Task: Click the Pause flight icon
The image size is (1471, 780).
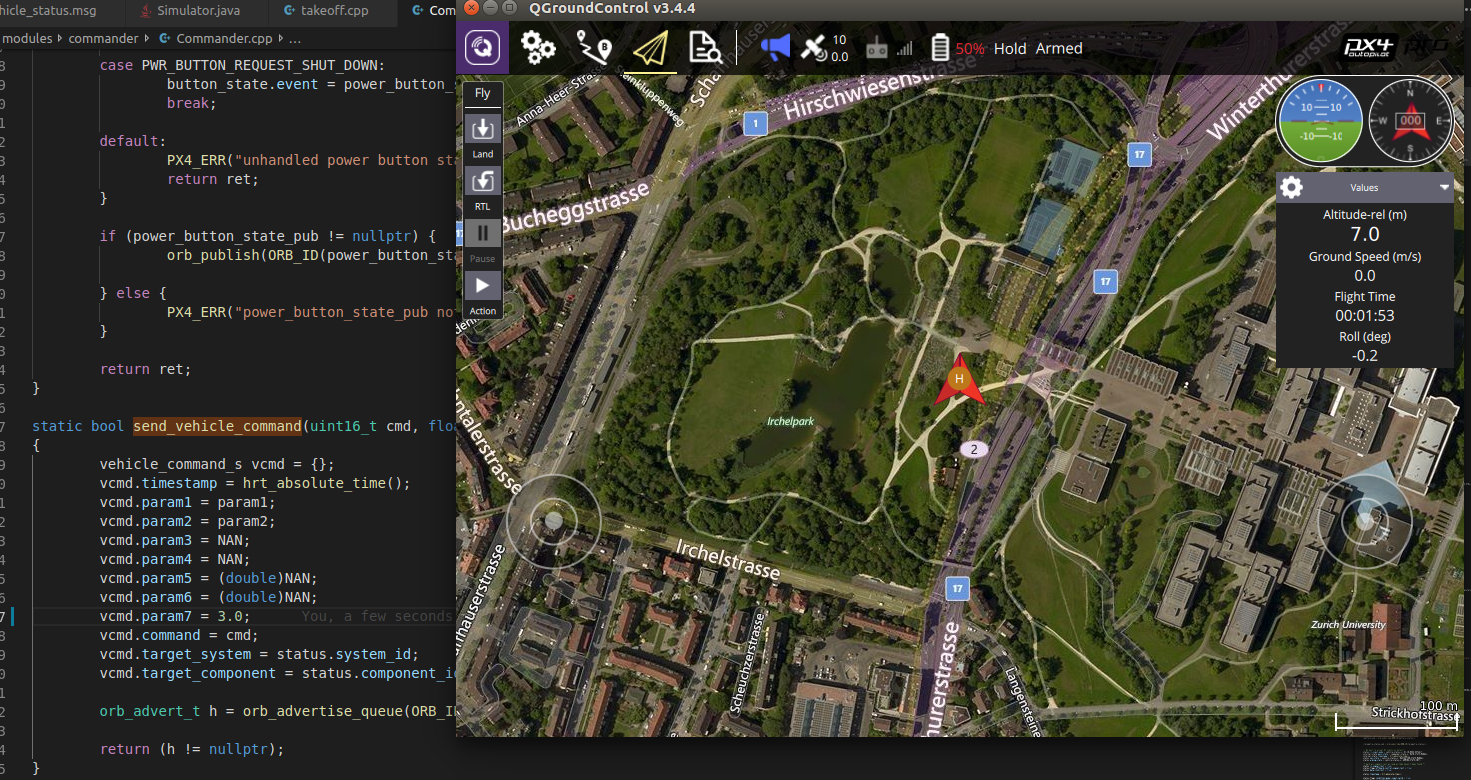Action: click(x=483, y=233)
